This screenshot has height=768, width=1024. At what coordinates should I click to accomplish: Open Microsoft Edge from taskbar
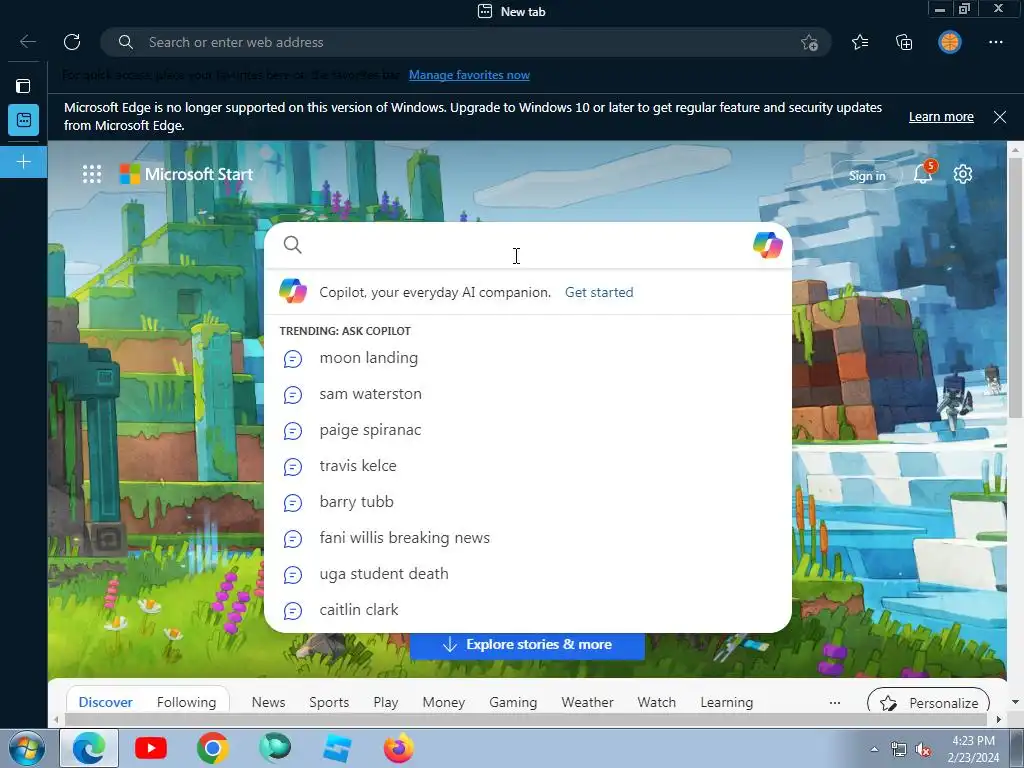coord(89,748)
